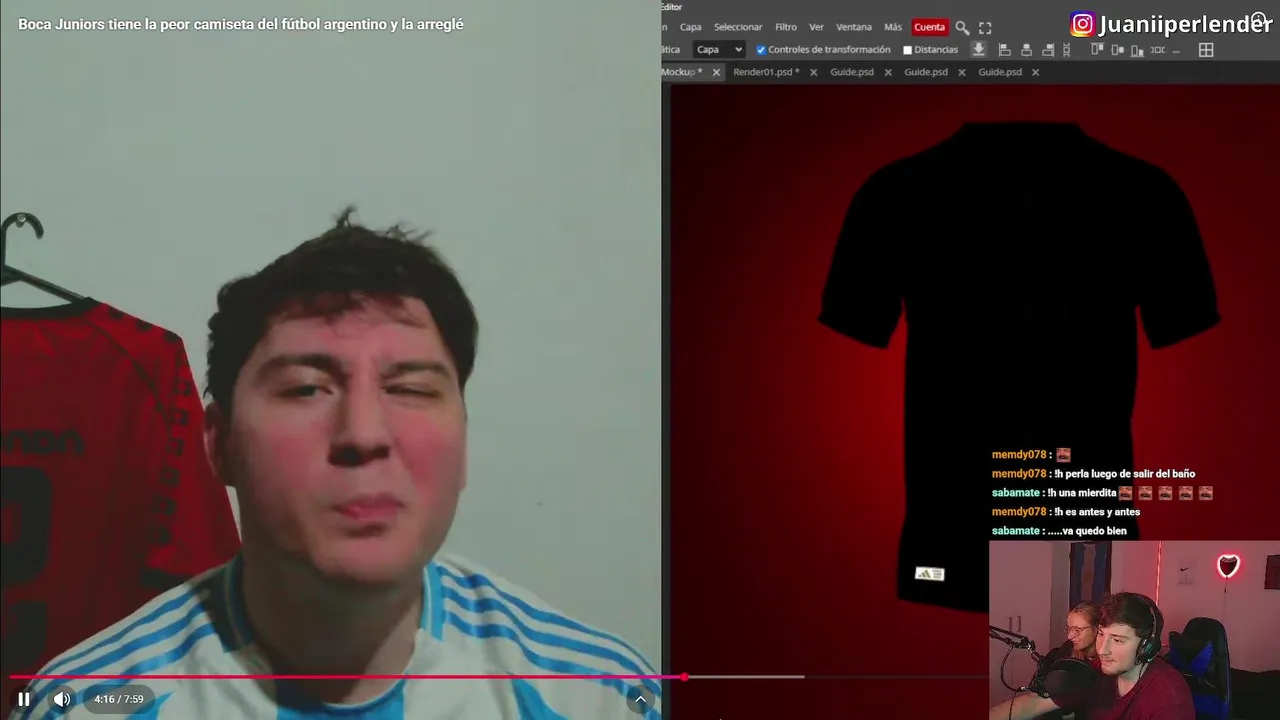The height and width of the screenshot is (720, 1280).
Task: Click the heart badge in webcam overlay
Action: click(1228, 566)
